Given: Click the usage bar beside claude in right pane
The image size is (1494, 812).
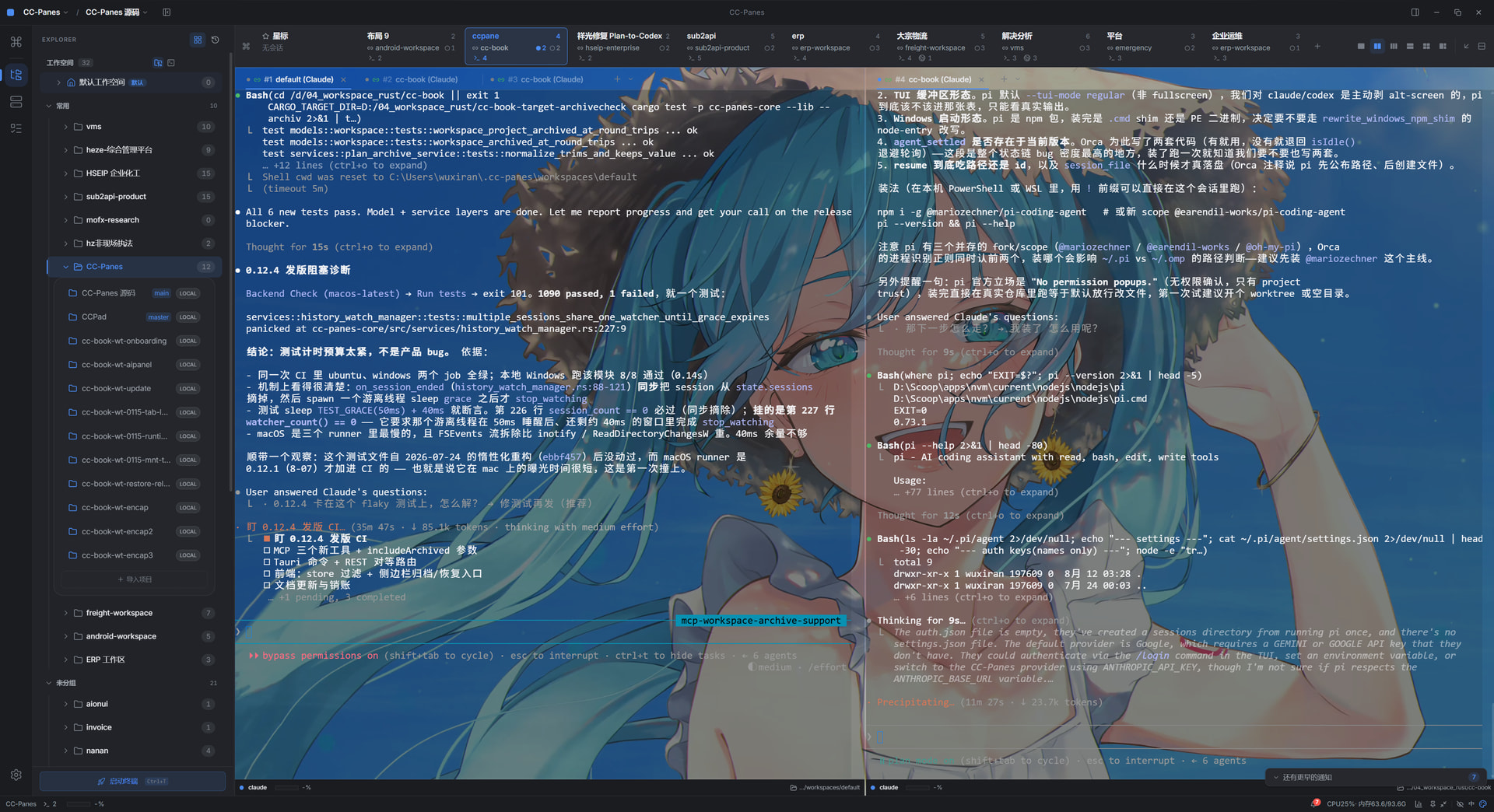Looking at the screenshot, I should tap(918, 788).
